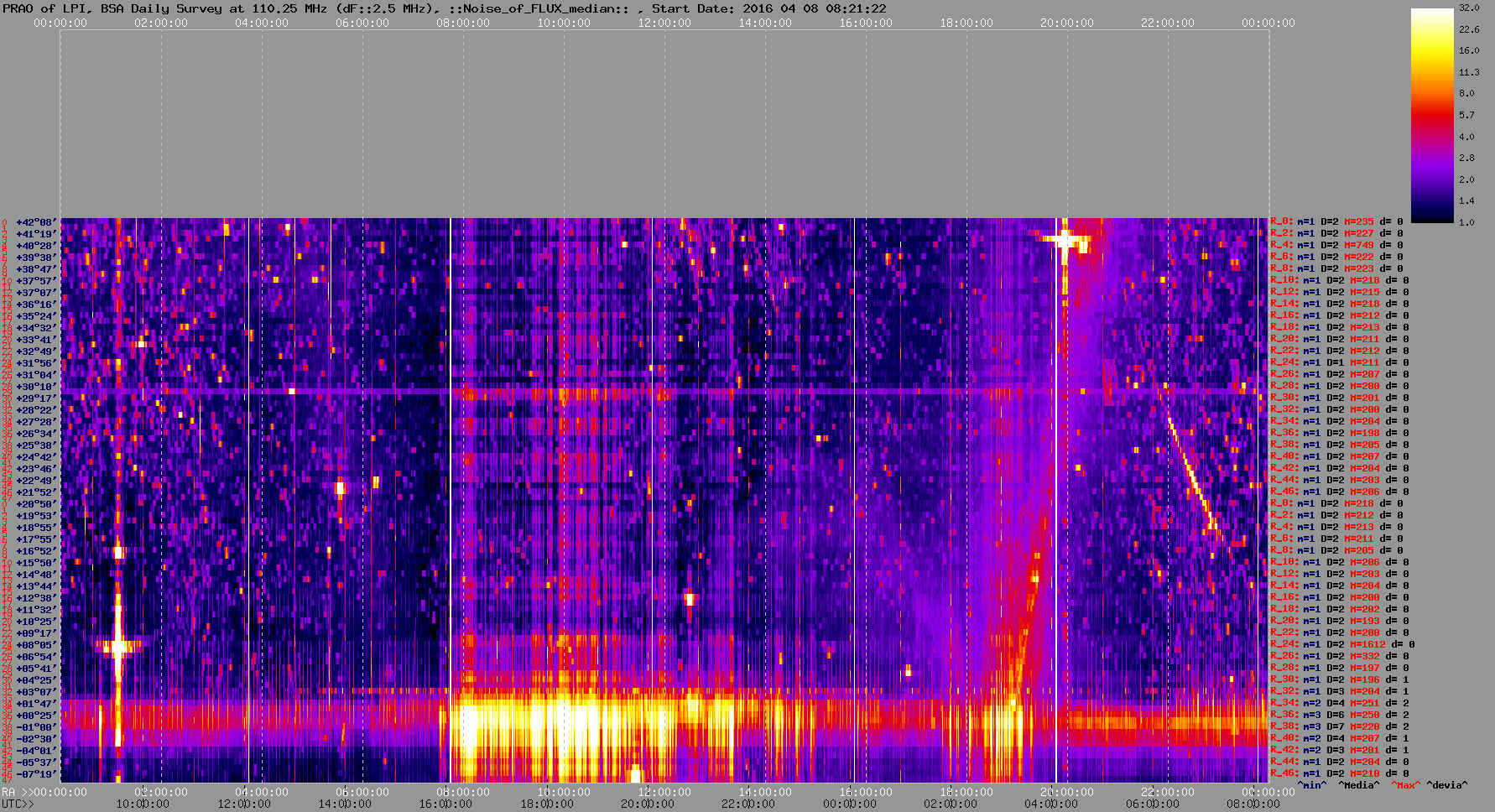The height and width of the screenshot is (812, 1495).
Task: Click the R_4 row with M=749
Action: 1336,246
